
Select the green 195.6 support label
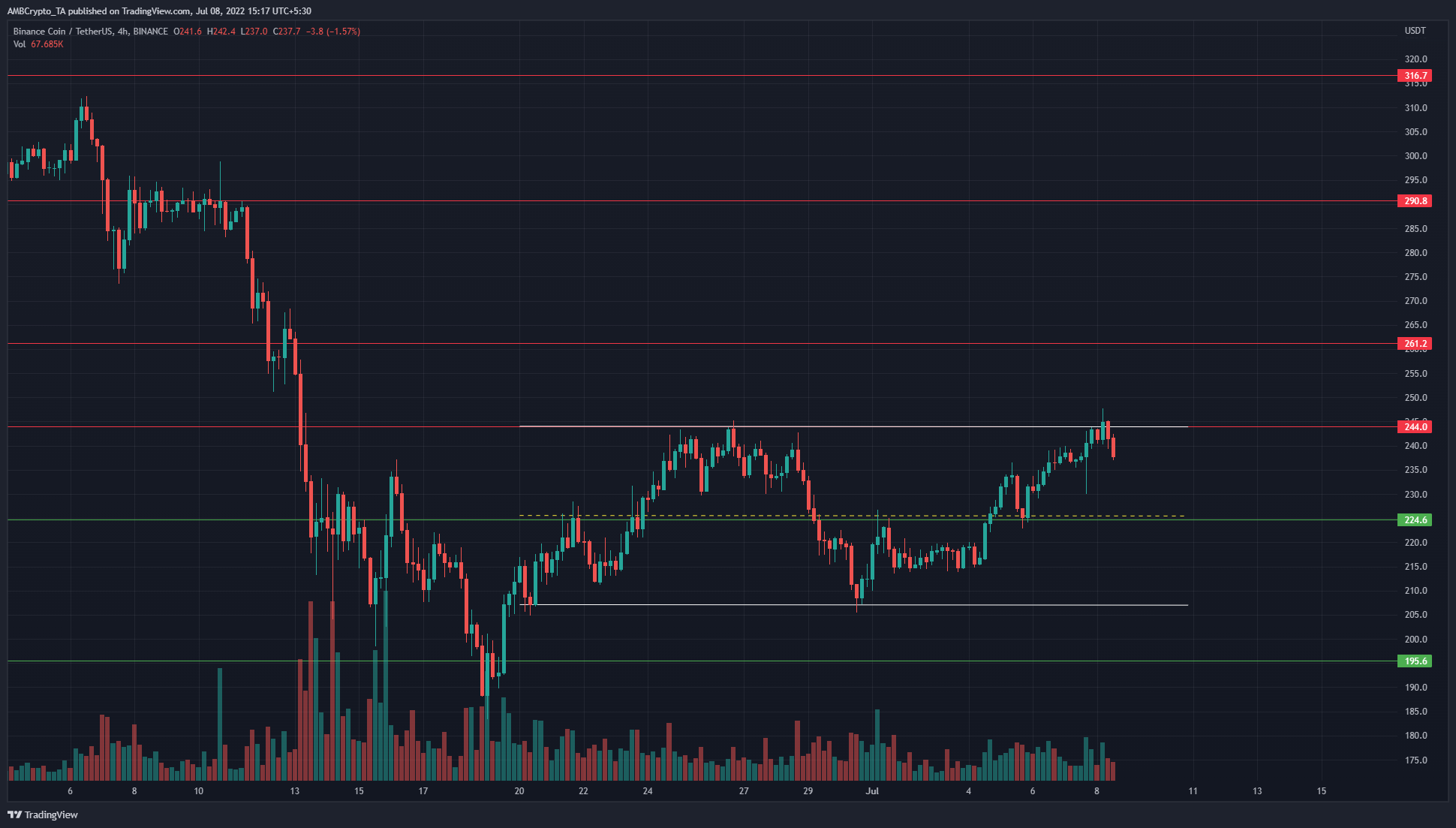coord(1415,661)
